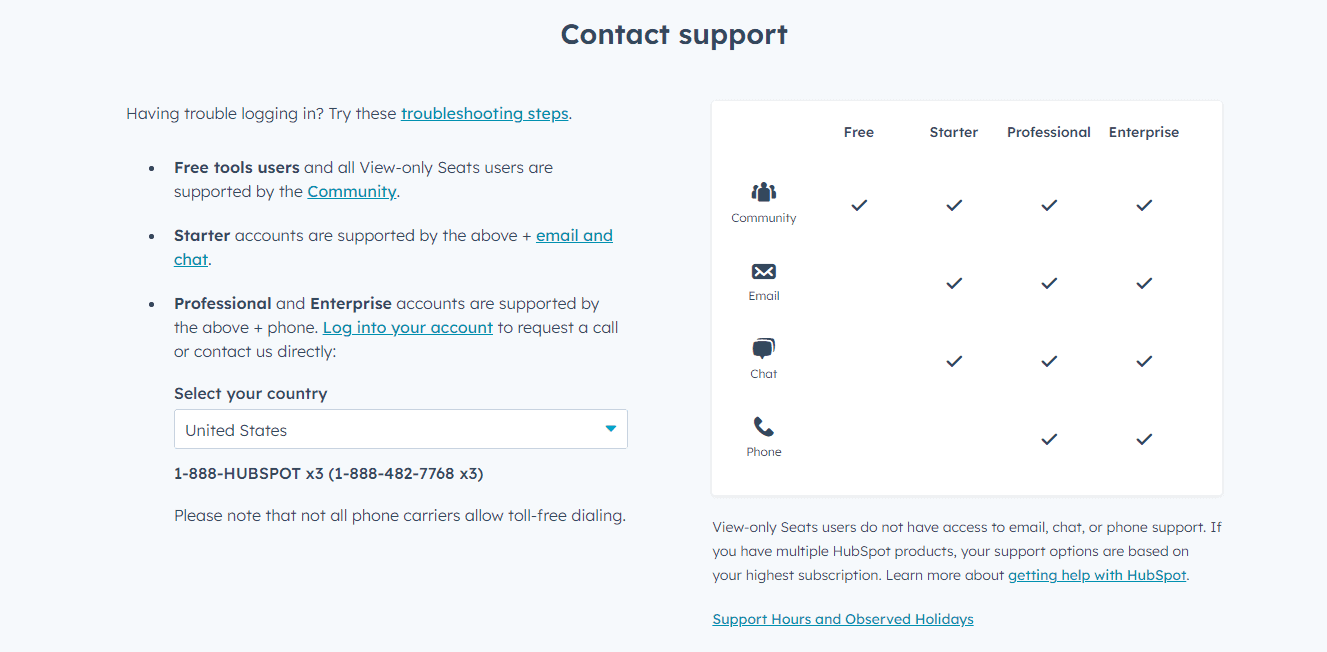Click the Enterprise column header

[1144, 132]
